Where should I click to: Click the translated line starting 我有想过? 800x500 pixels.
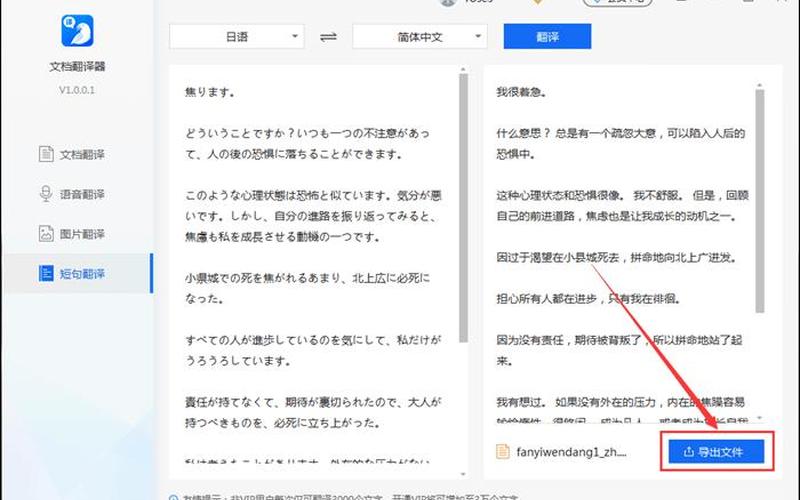[x=620, y=403]
